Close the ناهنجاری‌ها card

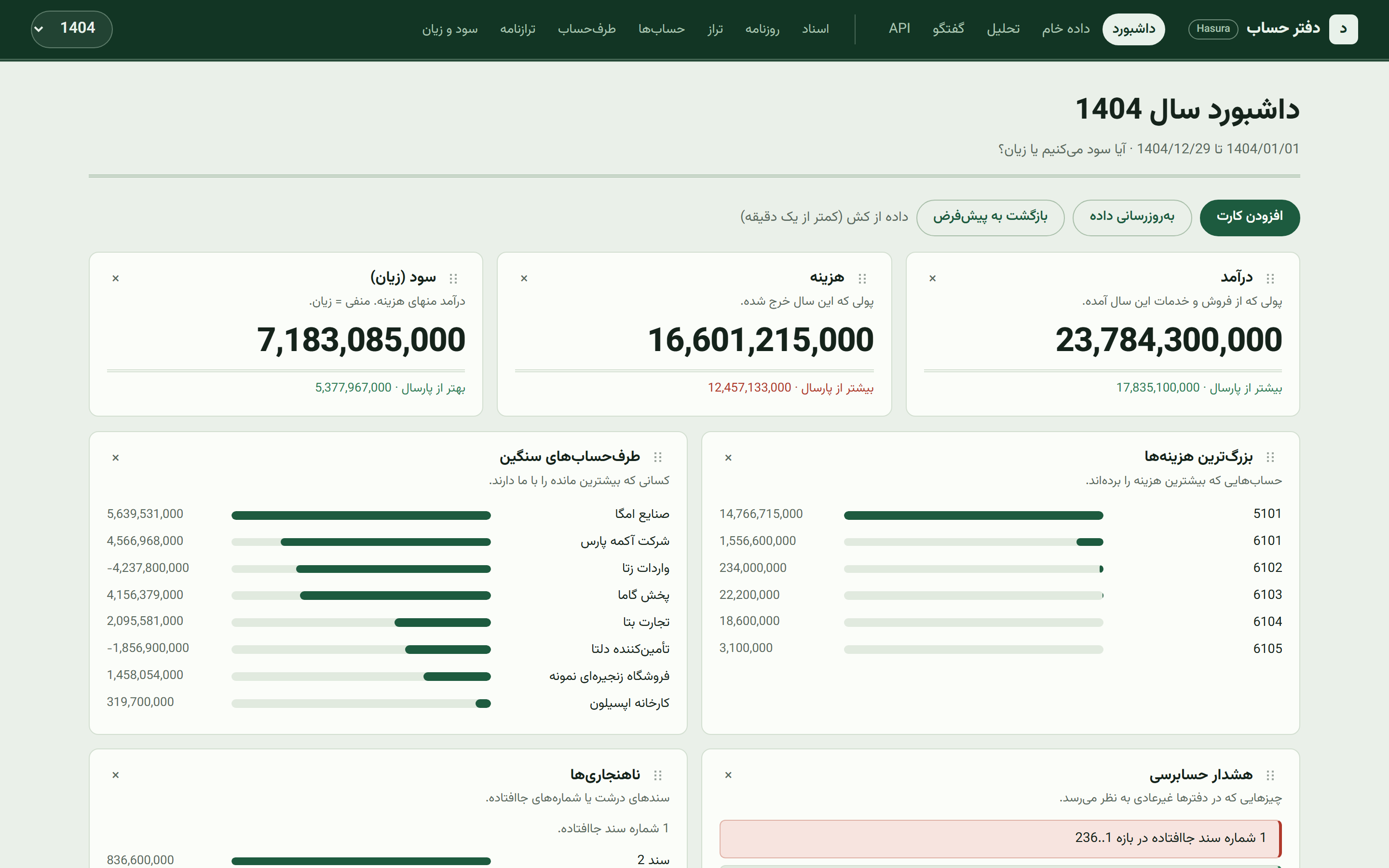[115, 775]
